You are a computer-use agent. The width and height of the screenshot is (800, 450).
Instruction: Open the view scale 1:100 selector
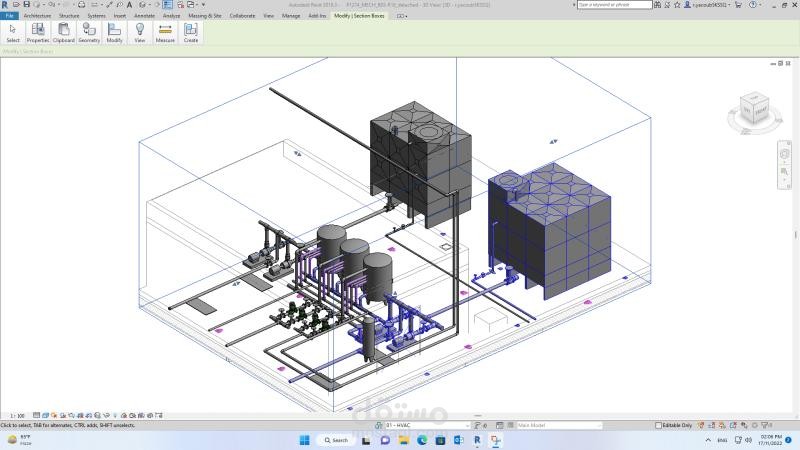pos(17,415)
